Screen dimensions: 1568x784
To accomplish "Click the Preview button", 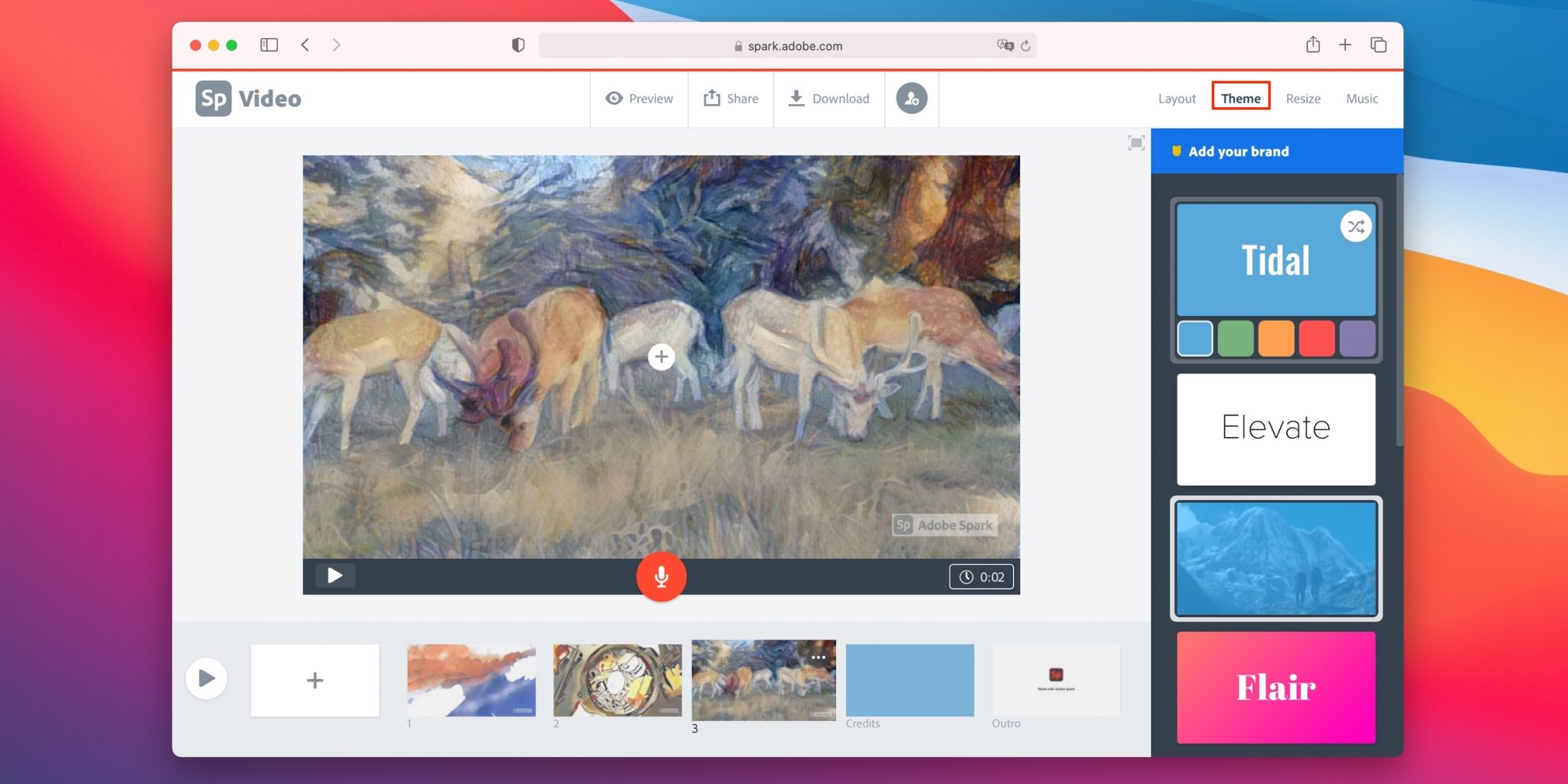I will click(639, 99).
